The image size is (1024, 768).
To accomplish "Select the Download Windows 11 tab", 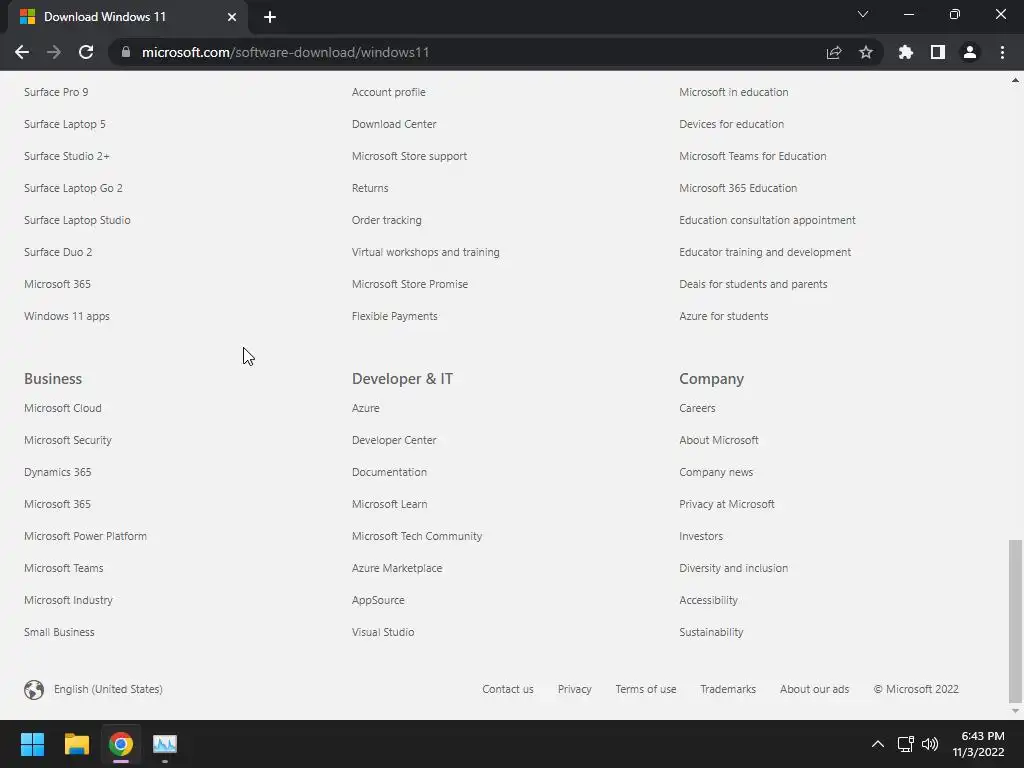I will 127,17.
